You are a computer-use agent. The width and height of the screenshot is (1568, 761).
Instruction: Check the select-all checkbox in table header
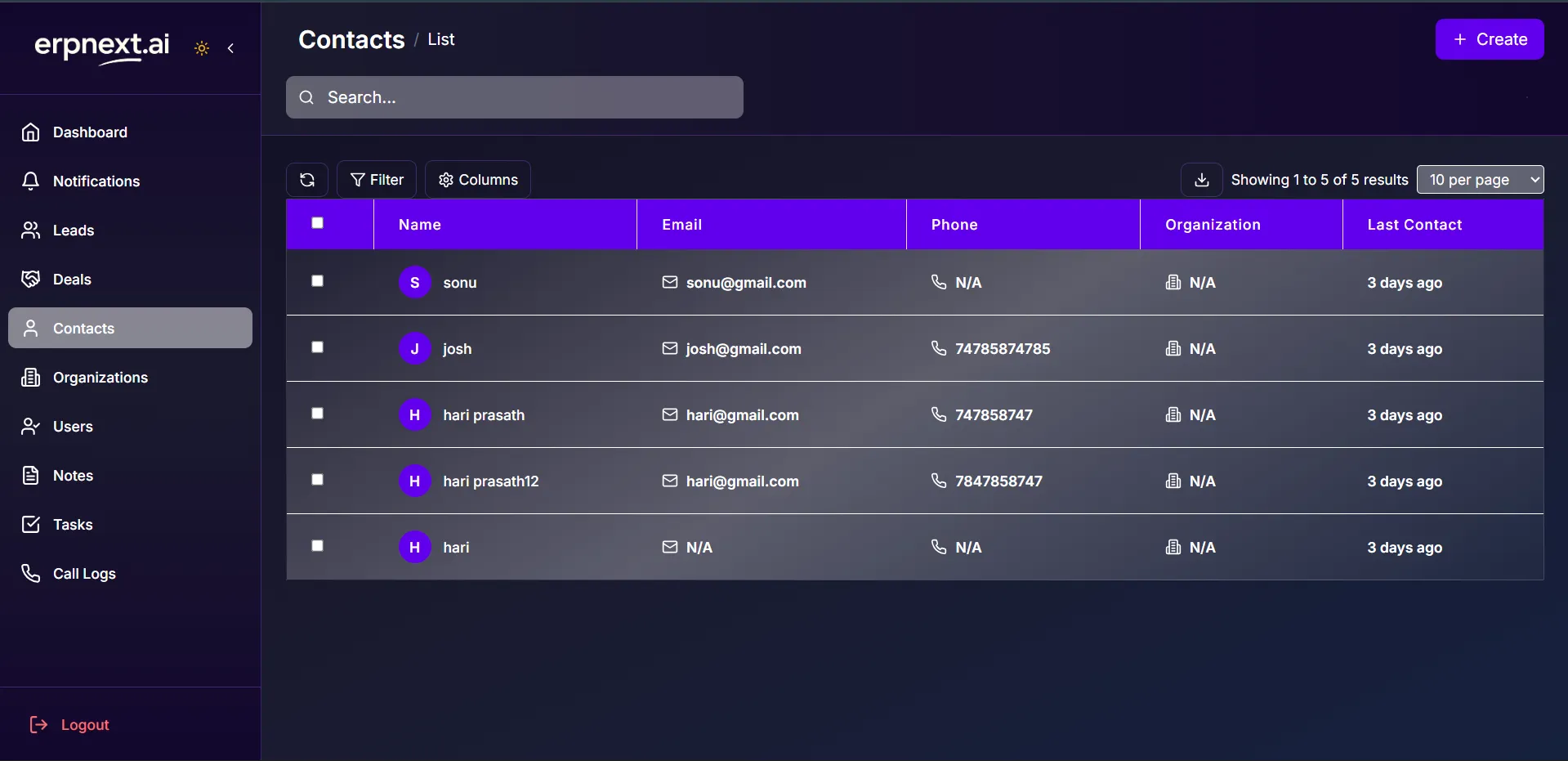(x=318, y=223)
